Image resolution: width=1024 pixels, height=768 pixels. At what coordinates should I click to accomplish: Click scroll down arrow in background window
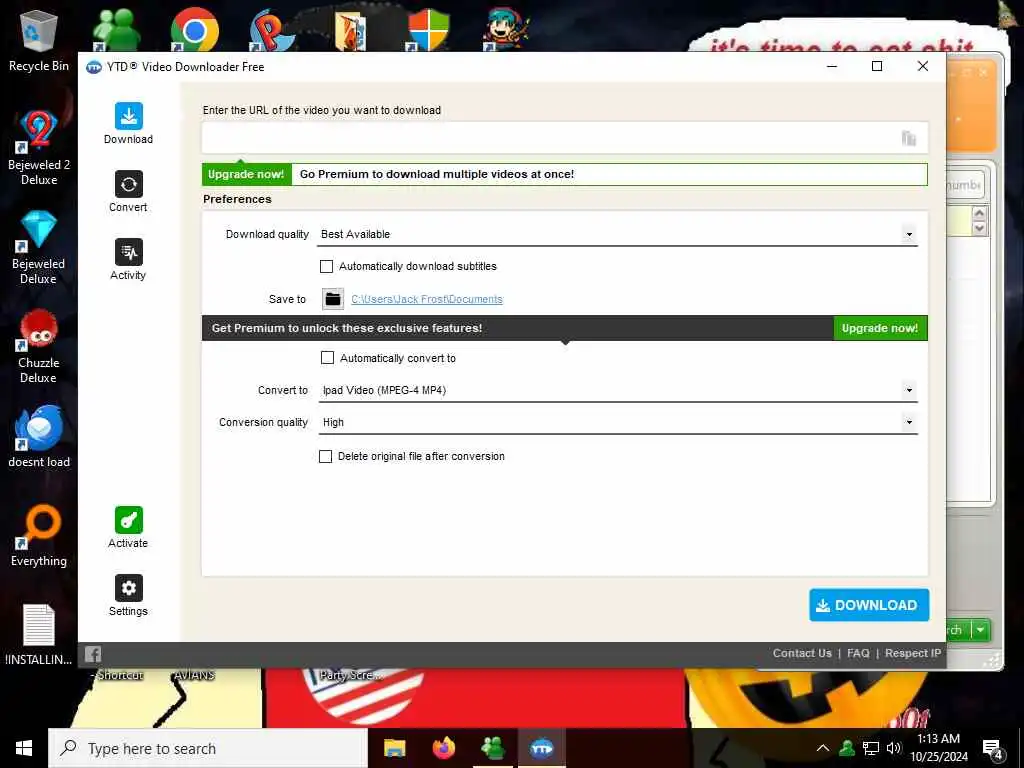pos(979,228)
